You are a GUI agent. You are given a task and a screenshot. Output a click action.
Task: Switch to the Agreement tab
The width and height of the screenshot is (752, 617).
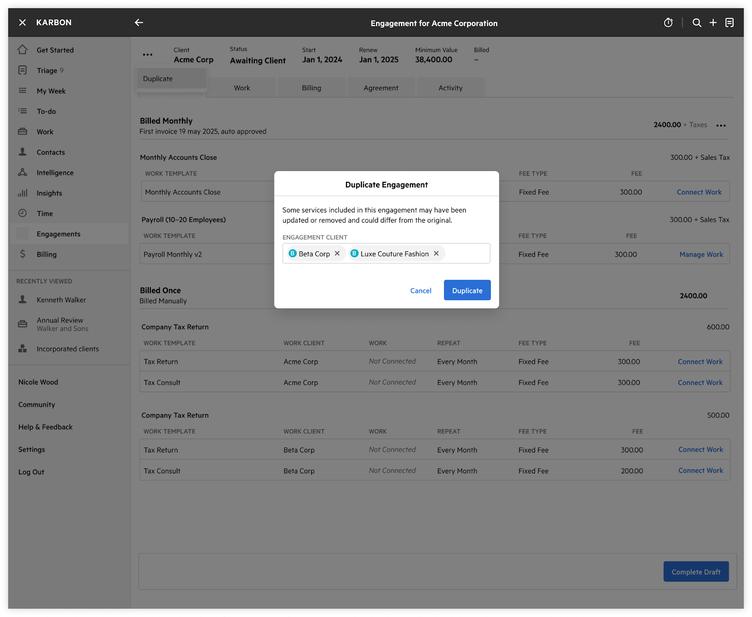click(x=381, y=88)
